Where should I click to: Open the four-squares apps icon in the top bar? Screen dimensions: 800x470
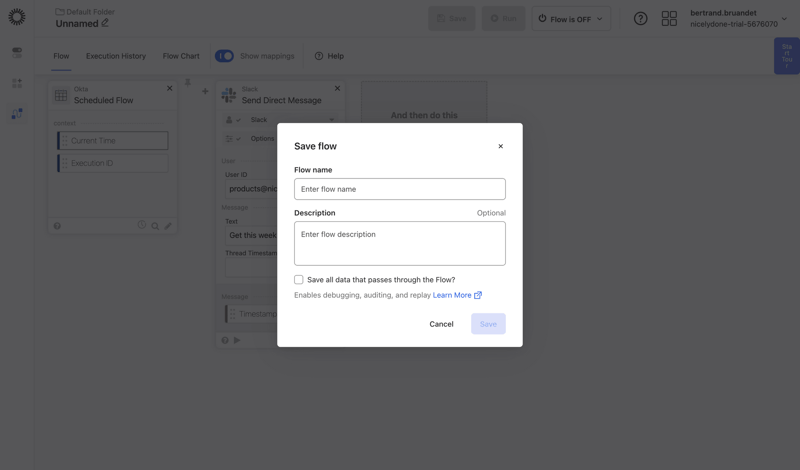click(669, 19)
